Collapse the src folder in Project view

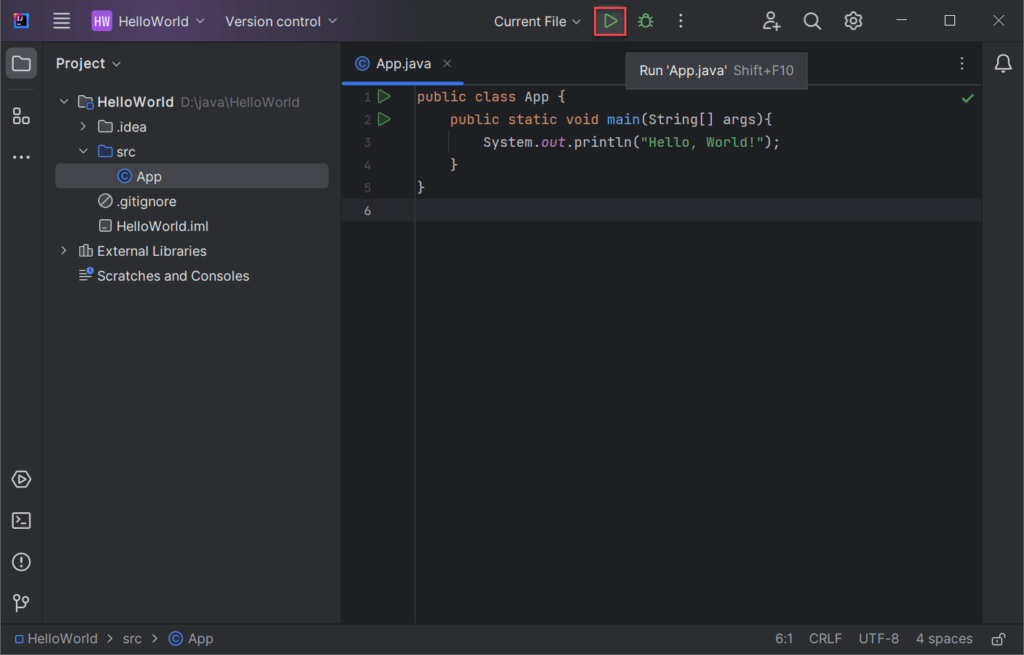(x=84, y=151)
